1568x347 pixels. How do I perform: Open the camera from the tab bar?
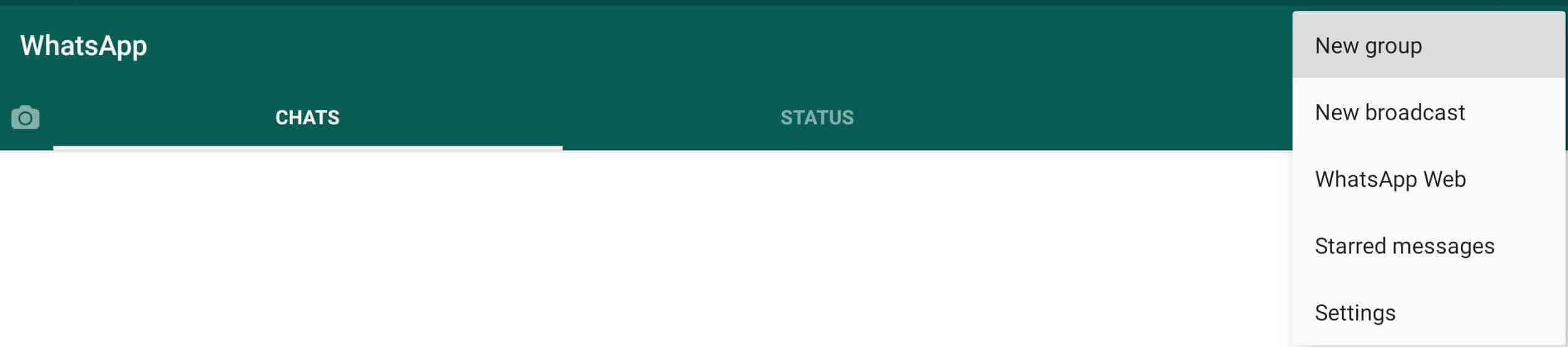(x=25, y=118)
